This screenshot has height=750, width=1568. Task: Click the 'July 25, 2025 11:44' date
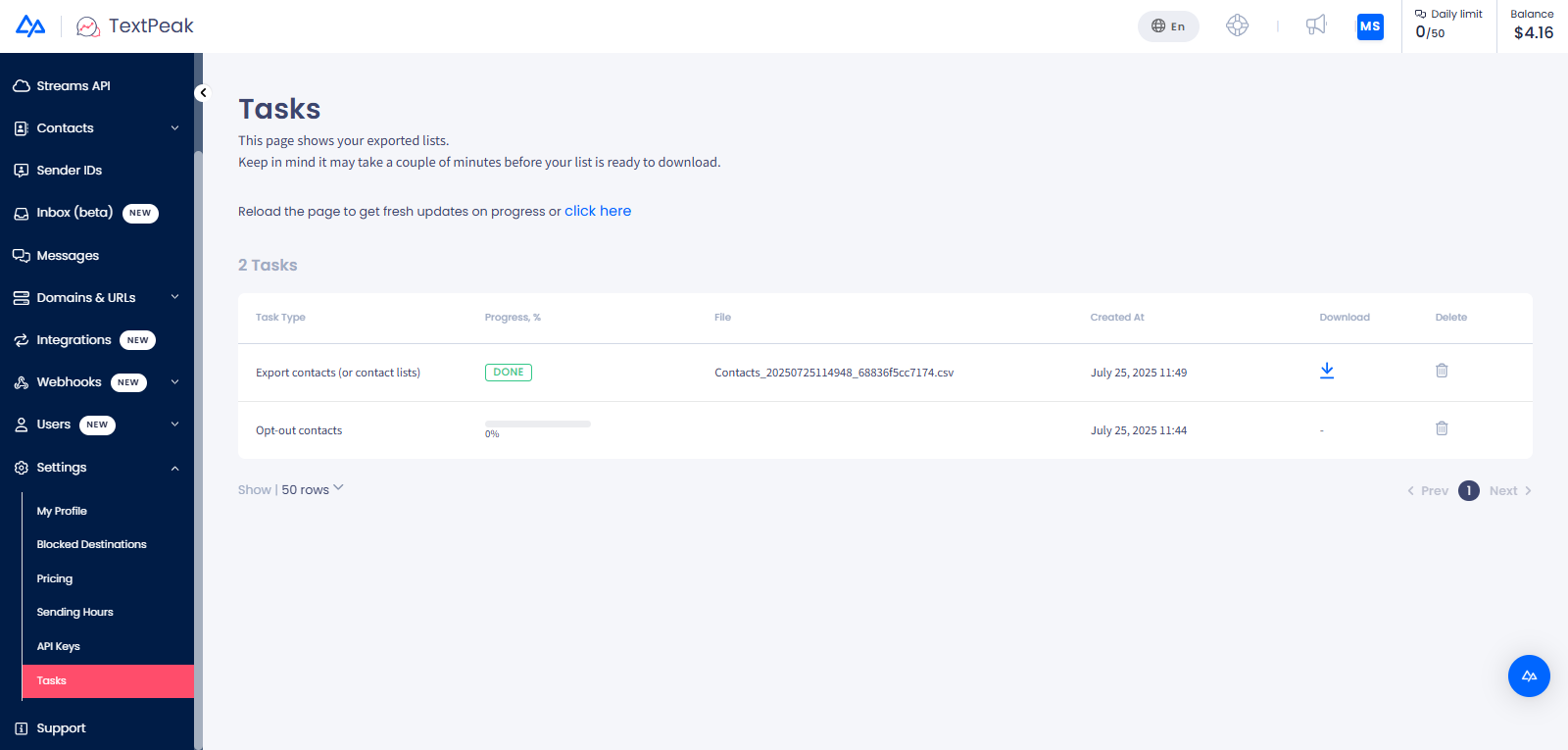pyautogui.click(x=1139, y=430)
